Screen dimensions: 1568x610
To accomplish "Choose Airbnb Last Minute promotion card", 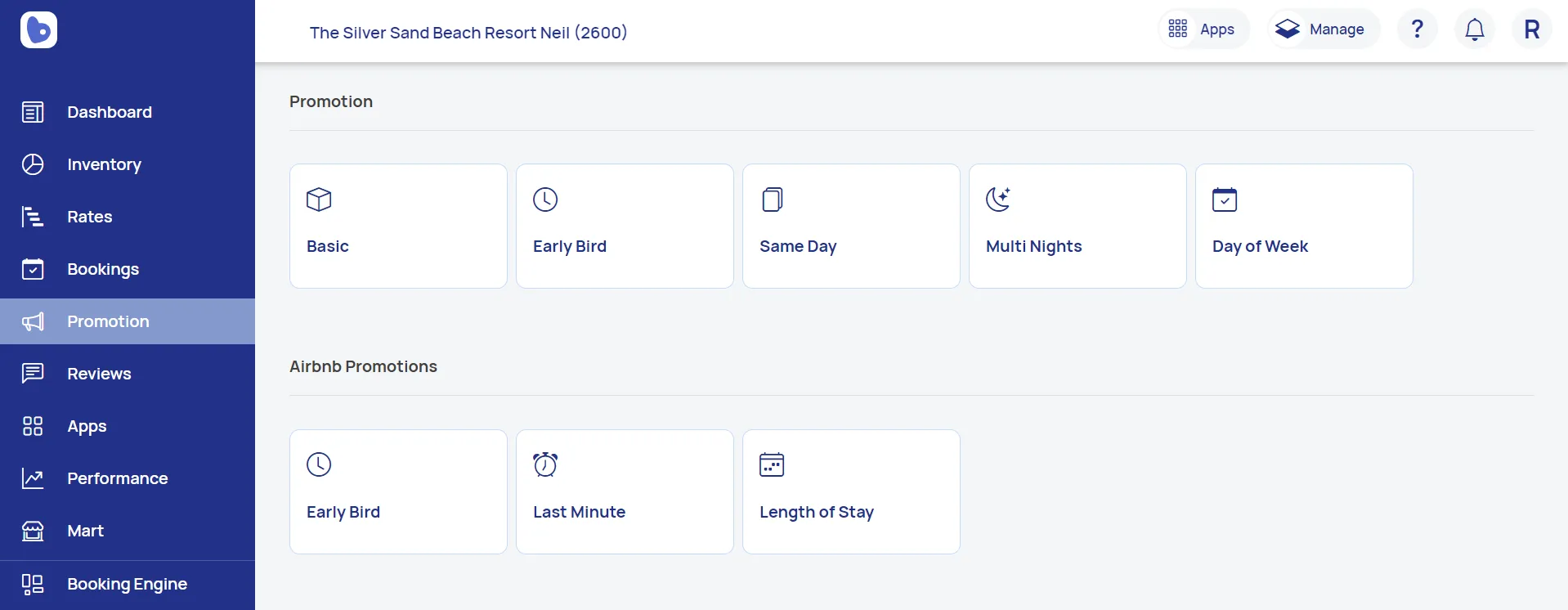I will pos(625,491).
